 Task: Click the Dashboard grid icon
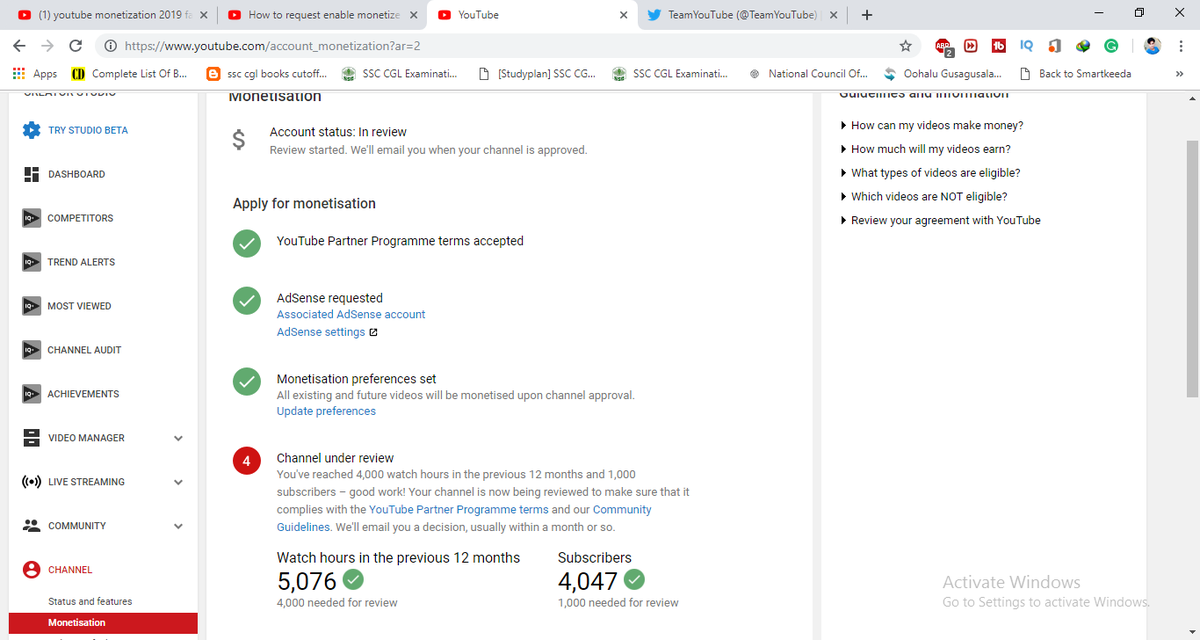point(31,174)
